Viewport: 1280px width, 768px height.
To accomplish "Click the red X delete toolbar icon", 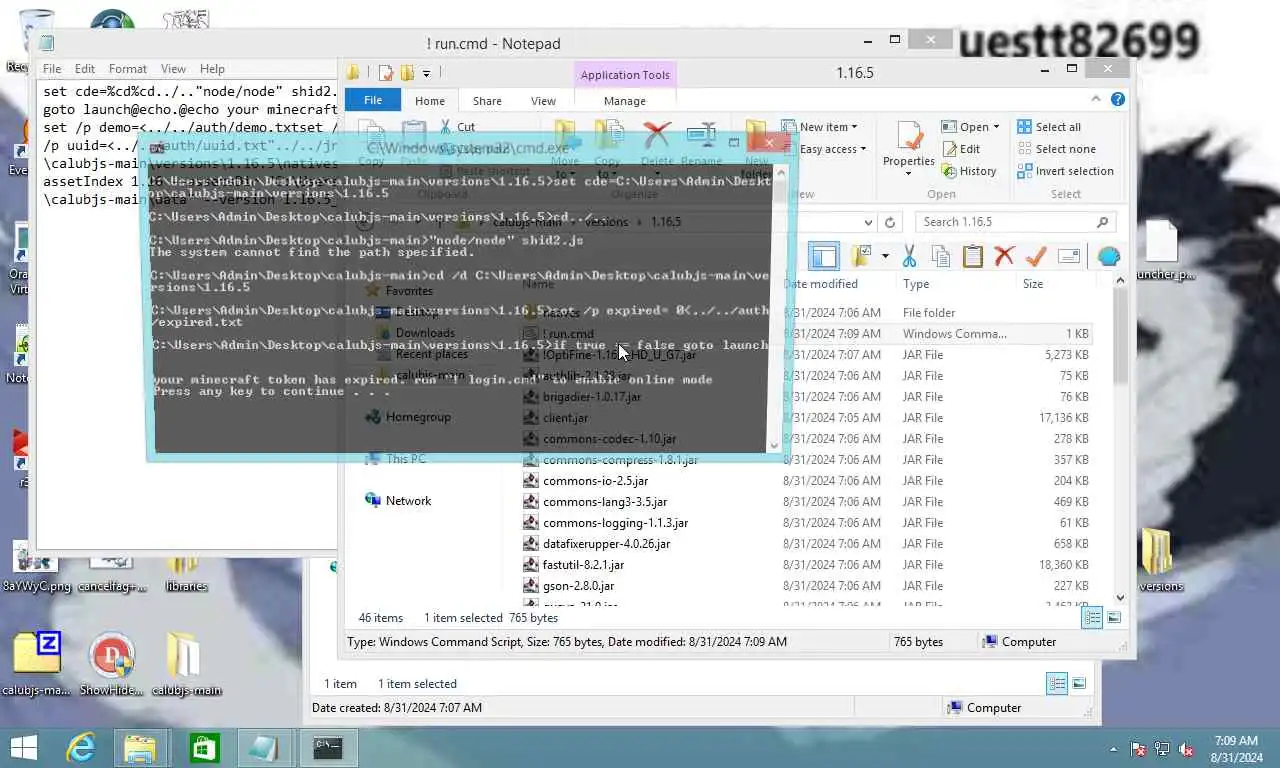I will point(1004,257).
